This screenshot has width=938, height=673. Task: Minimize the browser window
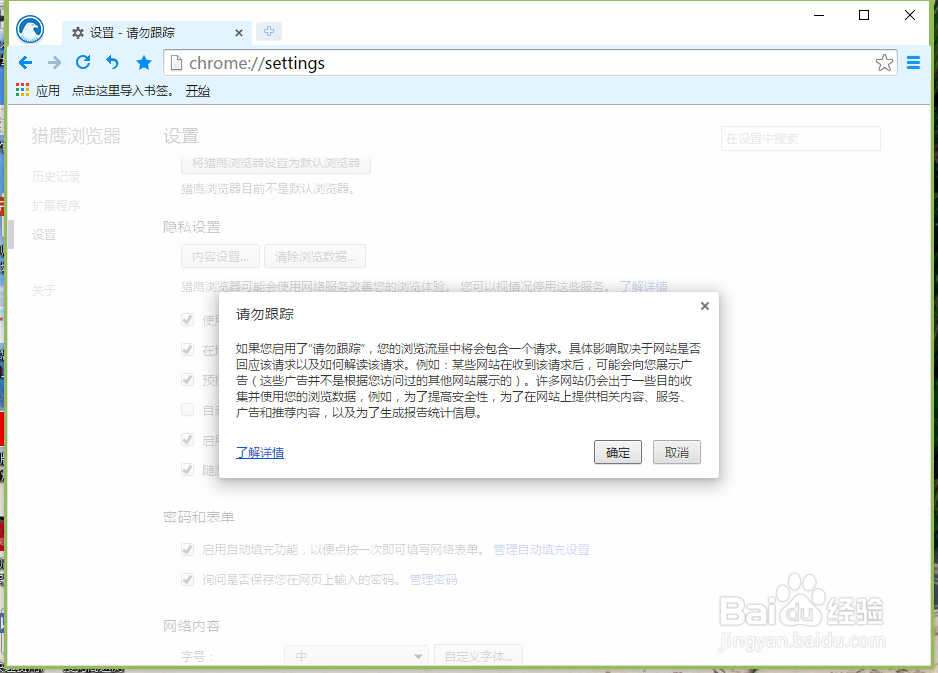click(819, 15)
